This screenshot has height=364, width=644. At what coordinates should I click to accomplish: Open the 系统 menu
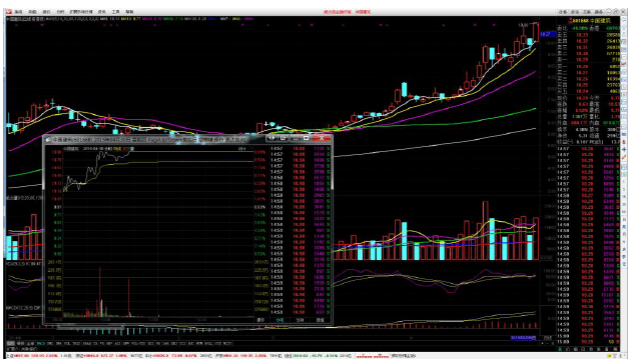click(19, 12)
